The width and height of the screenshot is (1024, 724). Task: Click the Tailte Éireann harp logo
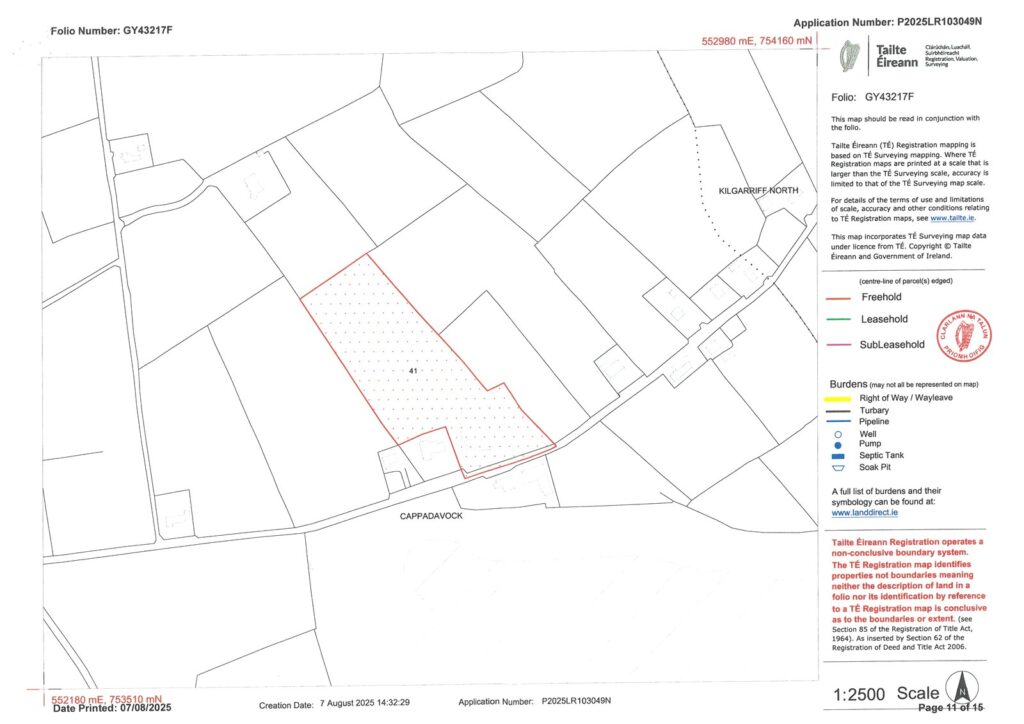tap(850, 57)
